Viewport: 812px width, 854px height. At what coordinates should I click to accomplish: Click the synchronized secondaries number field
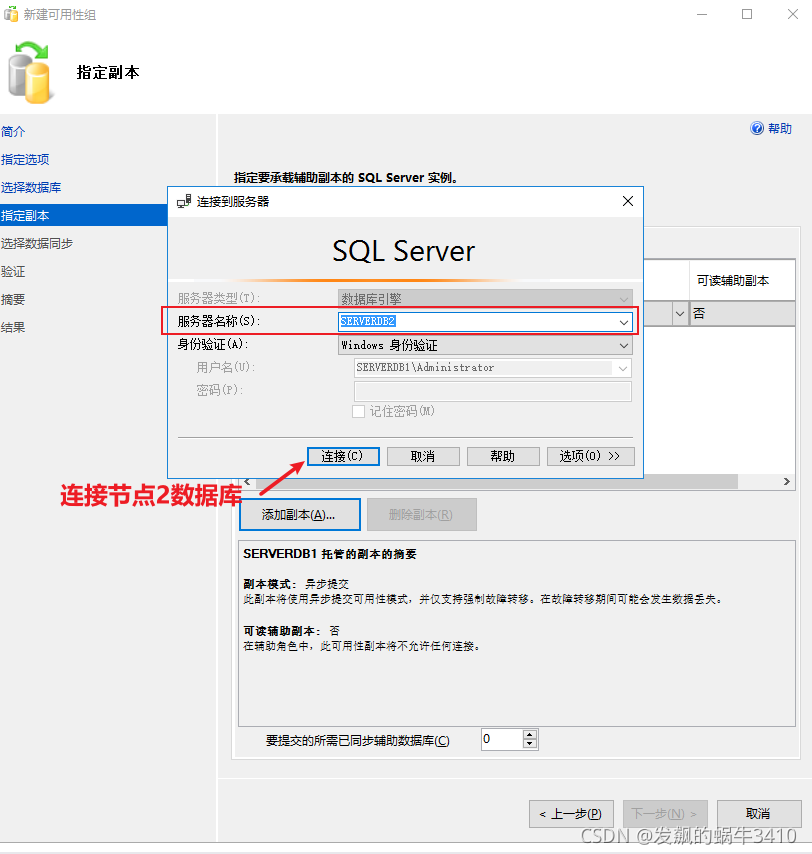click(x=502, y=739)
